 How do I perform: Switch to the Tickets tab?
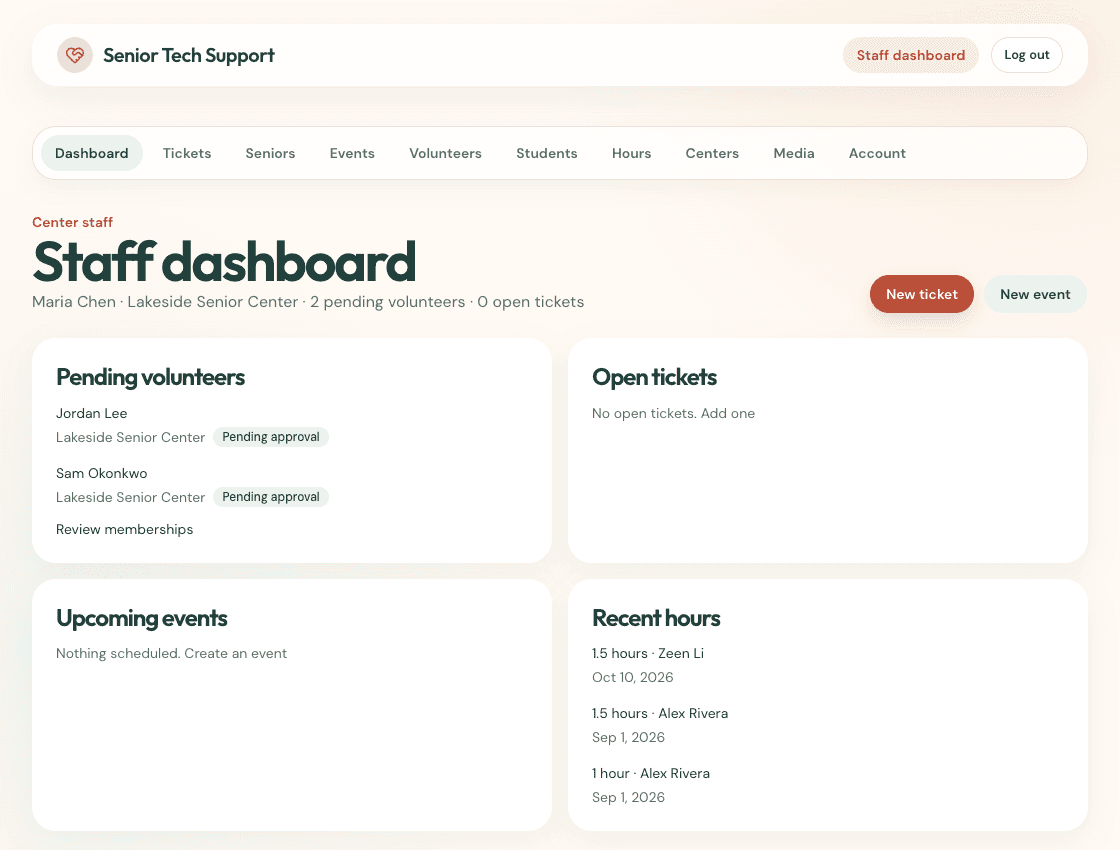click(187, 153)
